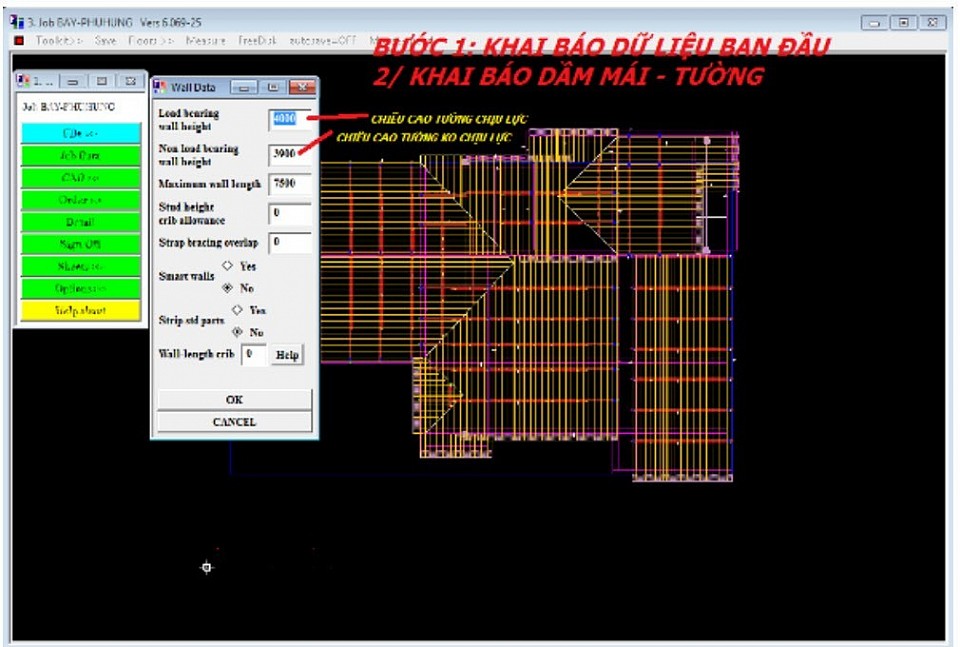The image size is (960, 647).
Task: Open the yellow Help about button
Action: [x=80, y=311]
